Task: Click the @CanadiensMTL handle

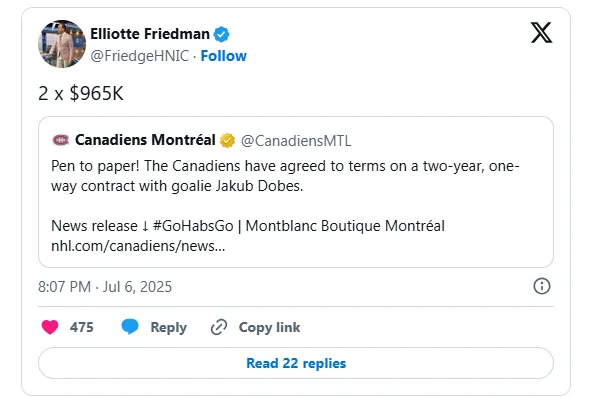Action: pyautogui.click(x=296, y=141)
